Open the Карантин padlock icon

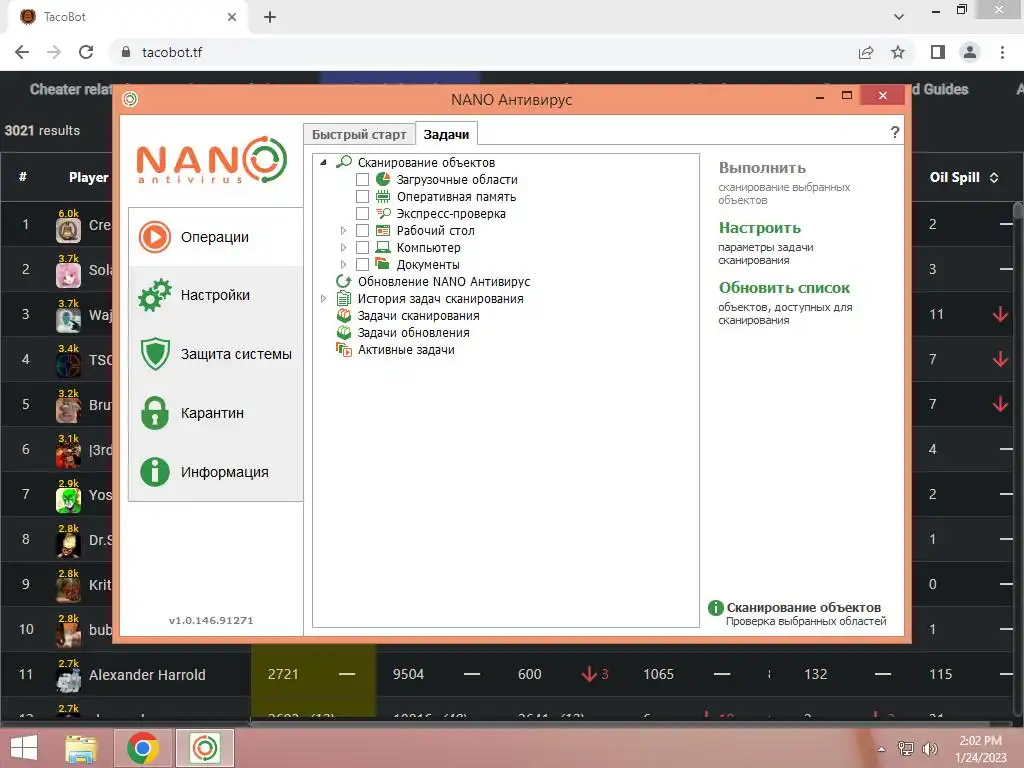coord(155,413)
